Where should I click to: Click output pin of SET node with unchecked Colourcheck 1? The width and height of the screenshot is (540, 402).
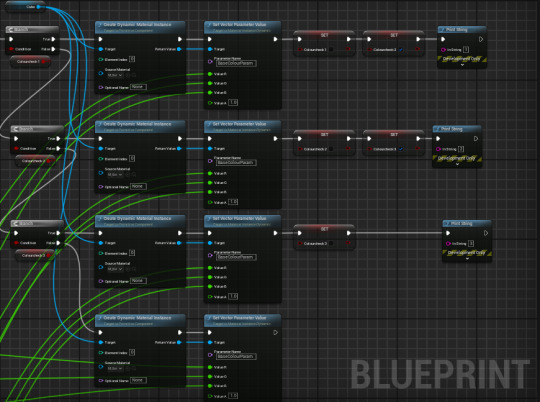point(349,50)
